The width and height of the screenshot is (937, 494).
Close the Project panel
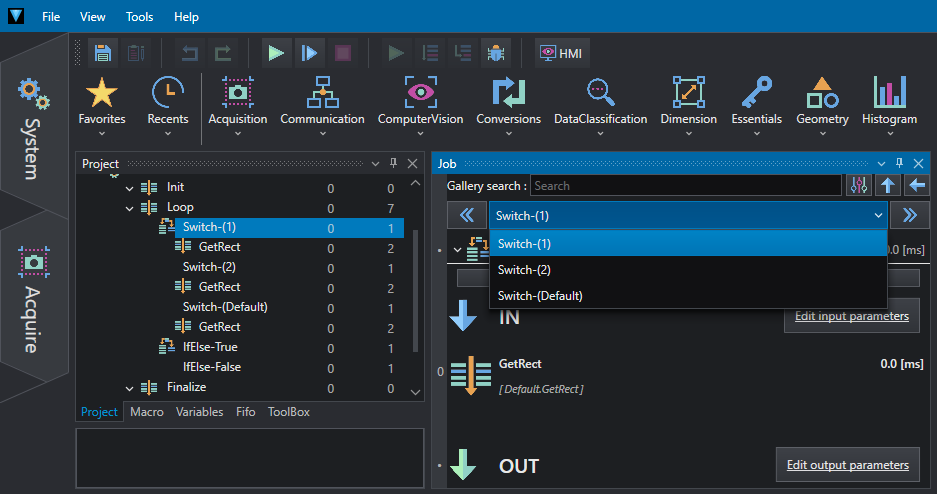click(412, 164)
